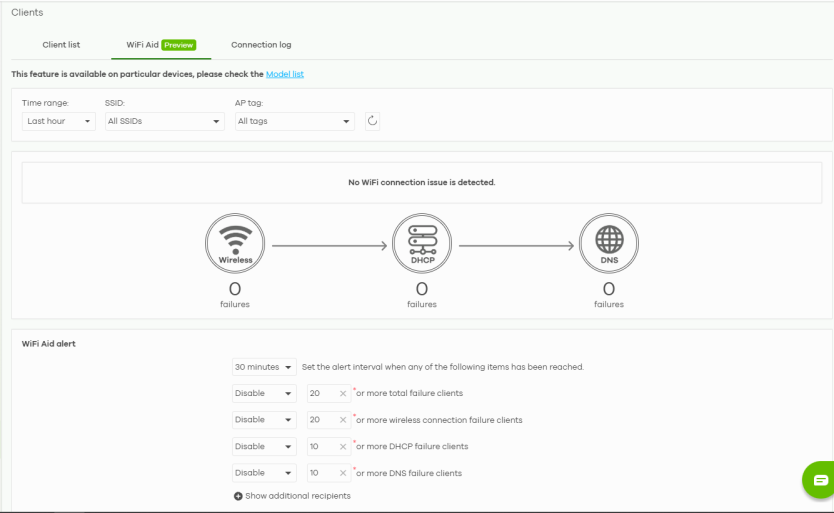Open the 30 minutes alert interval dropdown
The width and height of the screenshot is (834, 513).
coord(264,367)
